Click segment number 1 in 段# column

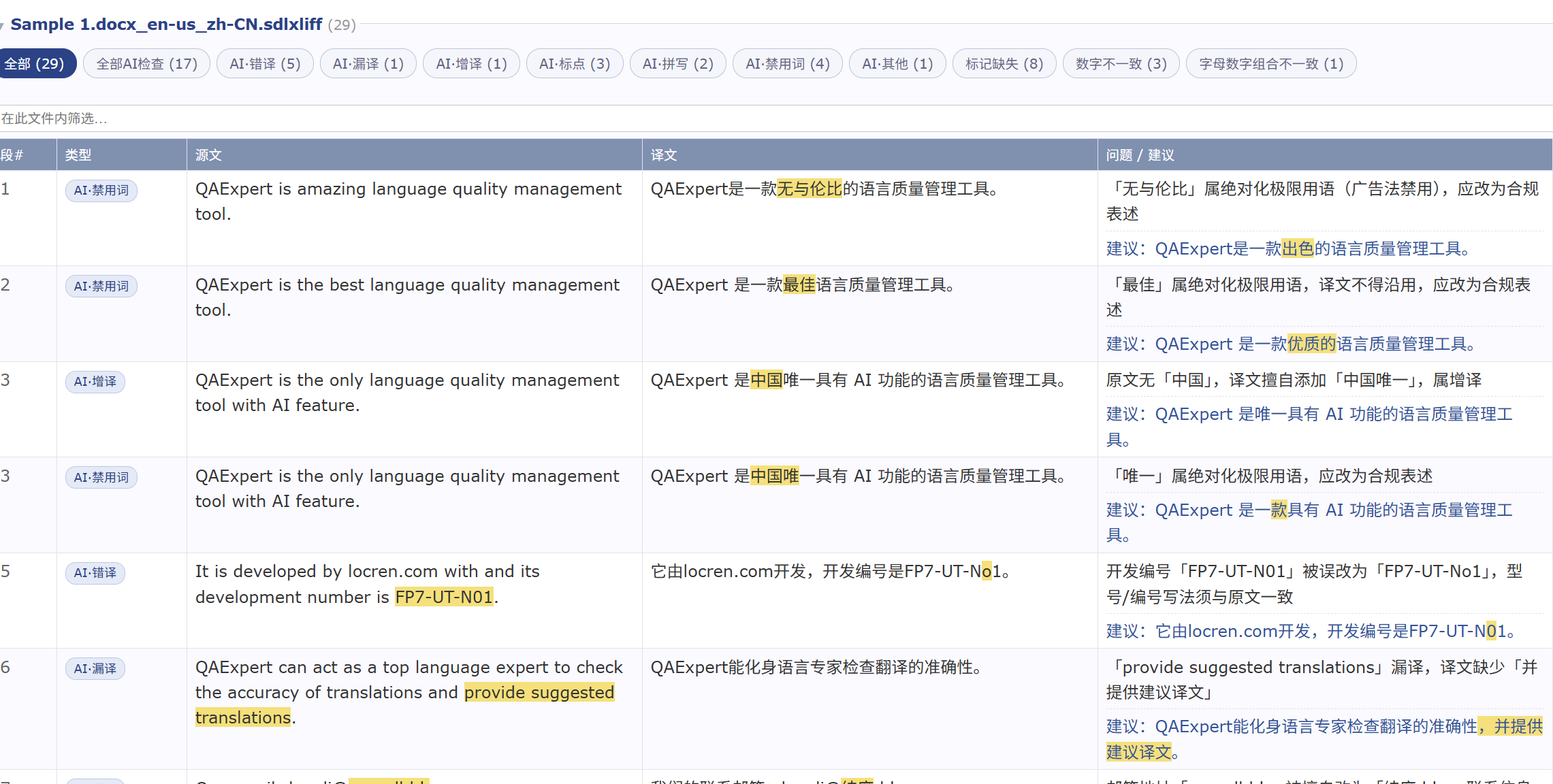(x=5, y=189)
